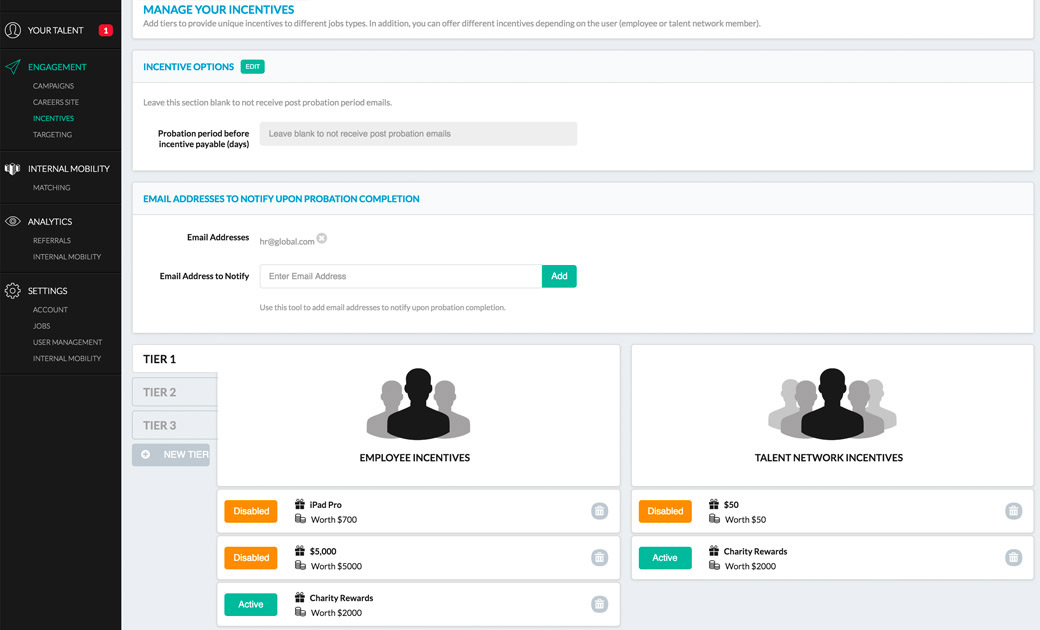1040x630 pixels.
Task: Click the Employee Incentives people graphic
Action: pyautogui.click(x=418, y=404)
